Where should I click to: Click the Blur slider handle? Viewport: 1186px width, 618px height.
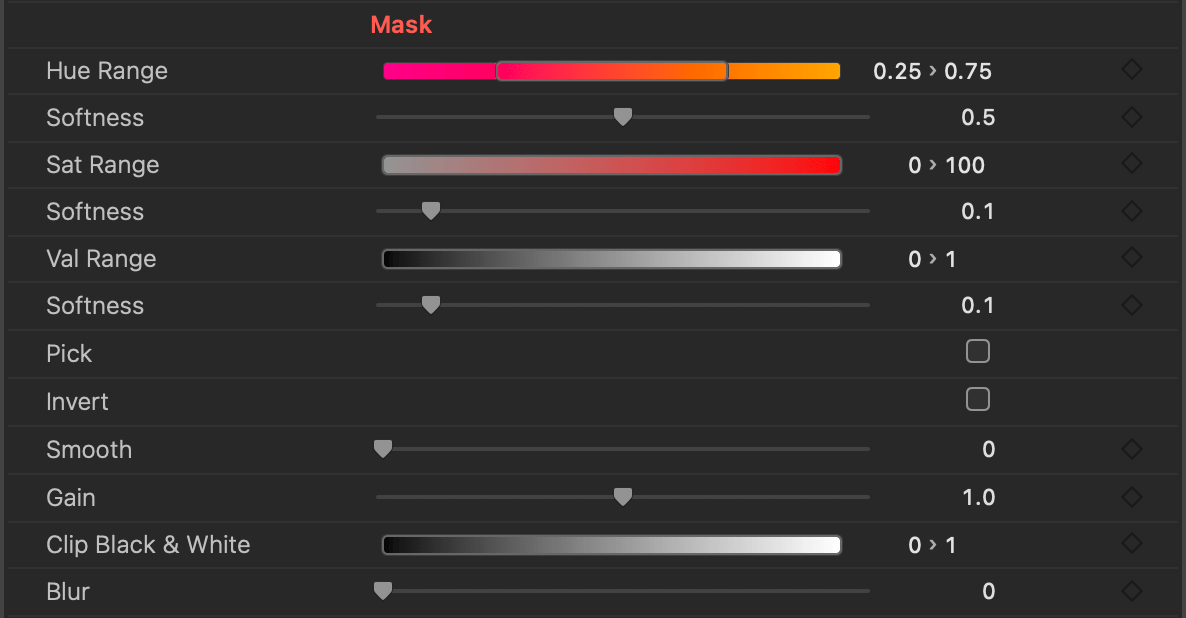[x=382, y=591]
